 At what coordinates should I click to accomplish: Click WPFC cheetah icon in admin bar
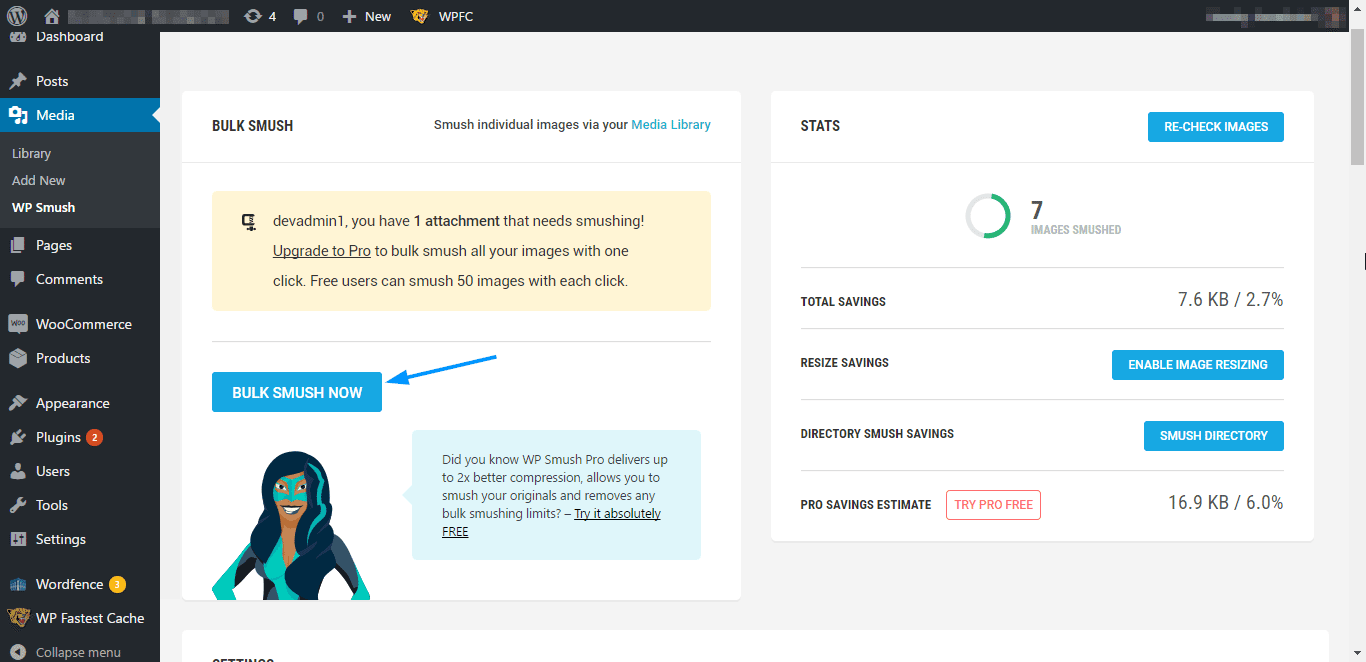[x=420, y=16]
